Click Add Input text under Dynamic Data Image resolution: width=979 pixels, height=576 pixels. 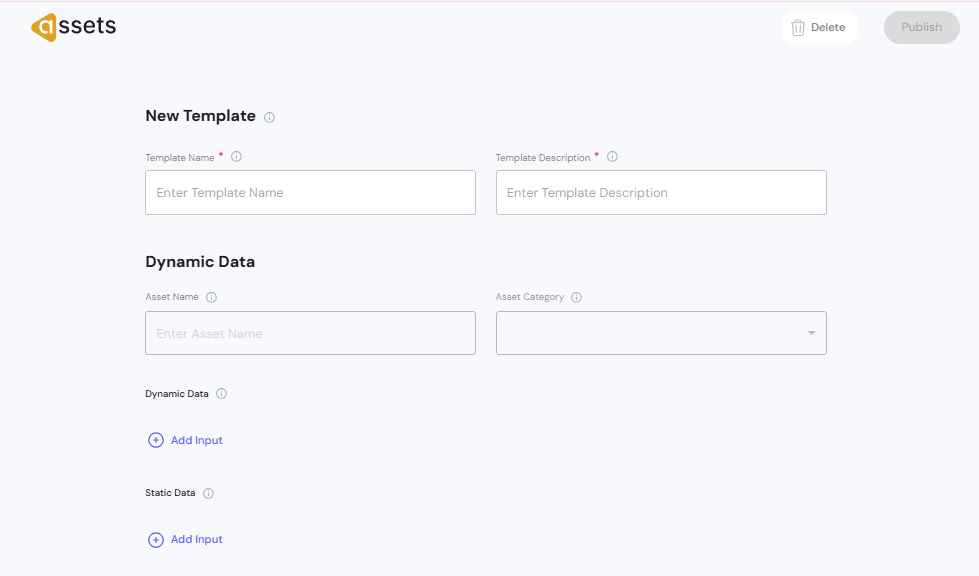click(197, 440)
